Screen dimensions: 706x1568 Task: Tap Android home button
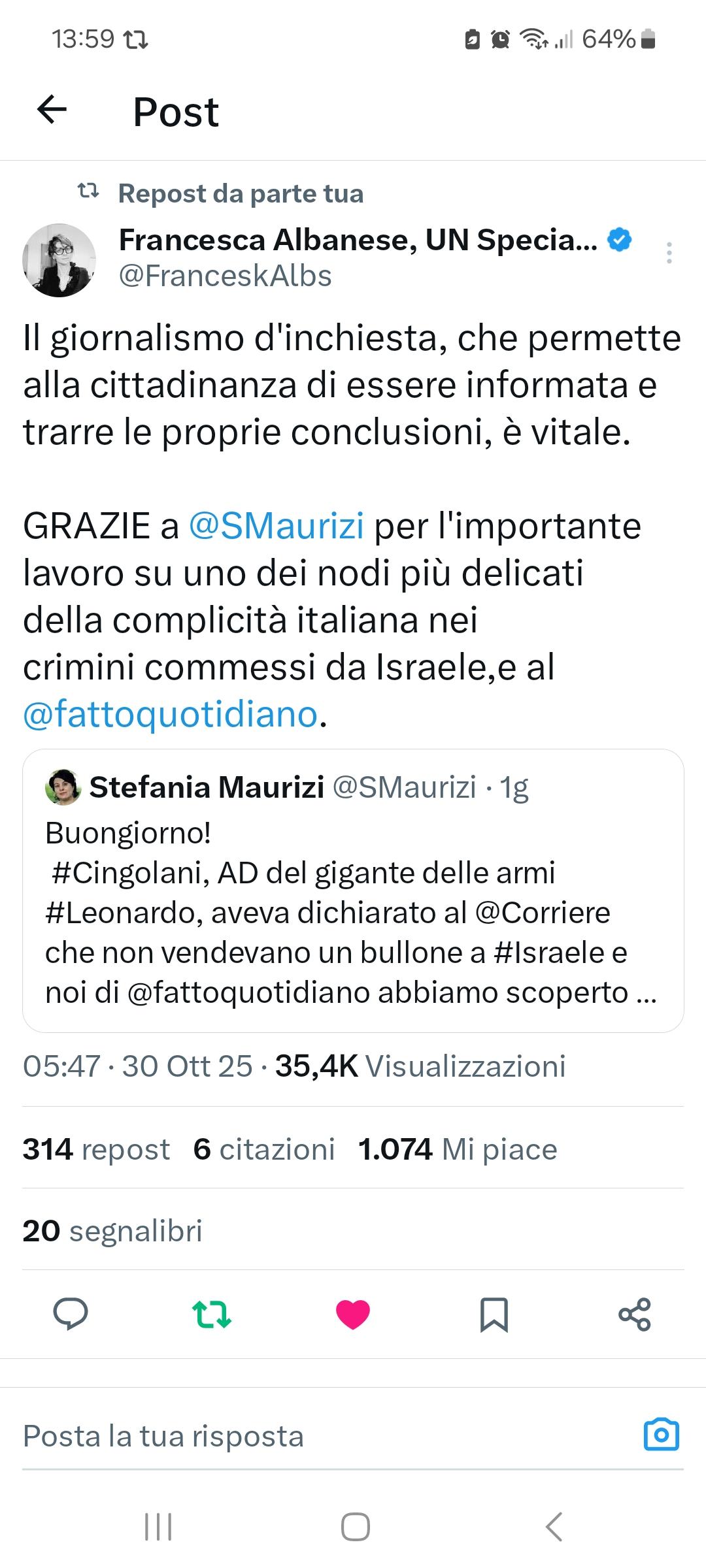pyautogui.click(x=356, y=1527)
